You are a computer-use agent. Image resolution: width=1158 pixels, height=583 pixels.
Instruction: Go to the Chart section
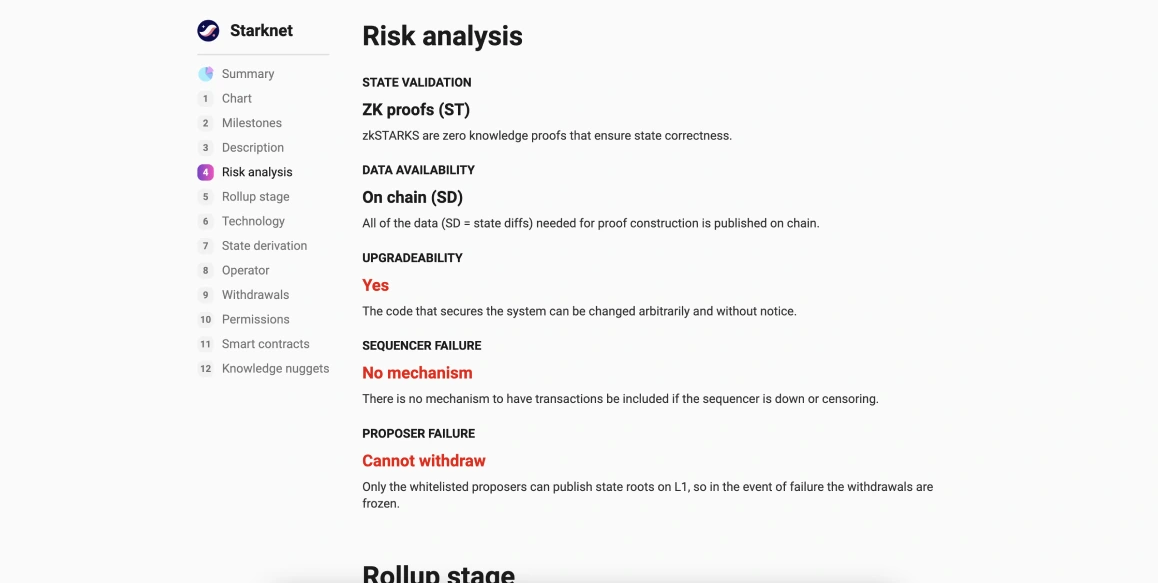pyautogui.click(x=237, y=99)
